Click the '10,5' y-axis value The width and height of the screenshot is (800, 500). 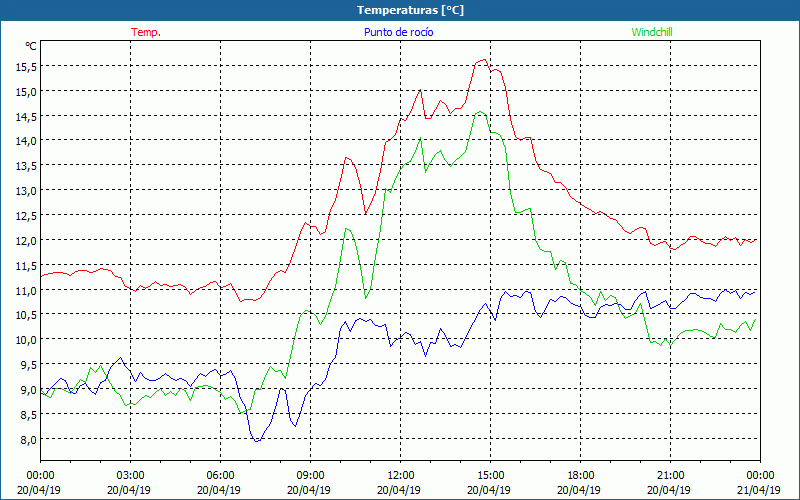pyautogui.click(x=27, y=315)
